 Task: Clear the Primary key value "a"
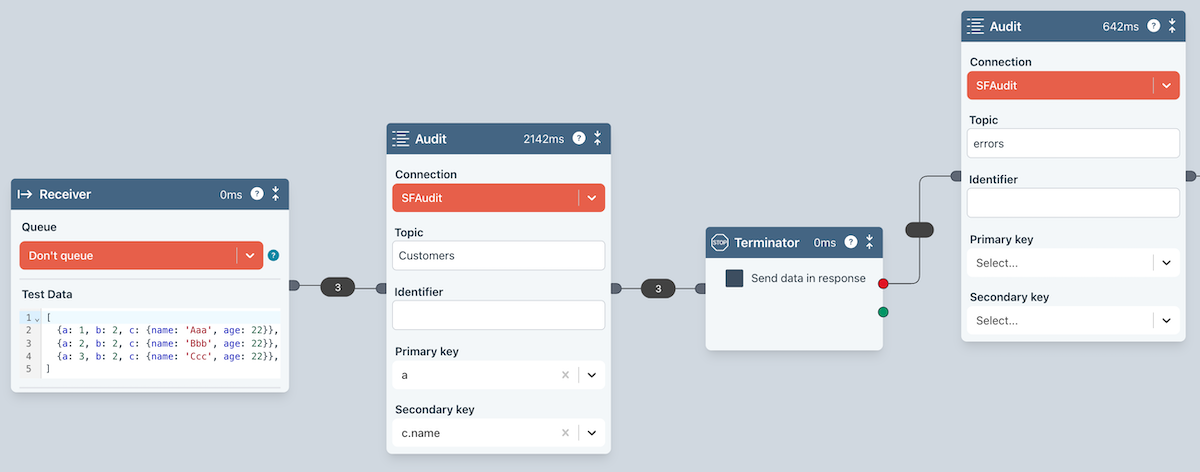pos(565,375)
